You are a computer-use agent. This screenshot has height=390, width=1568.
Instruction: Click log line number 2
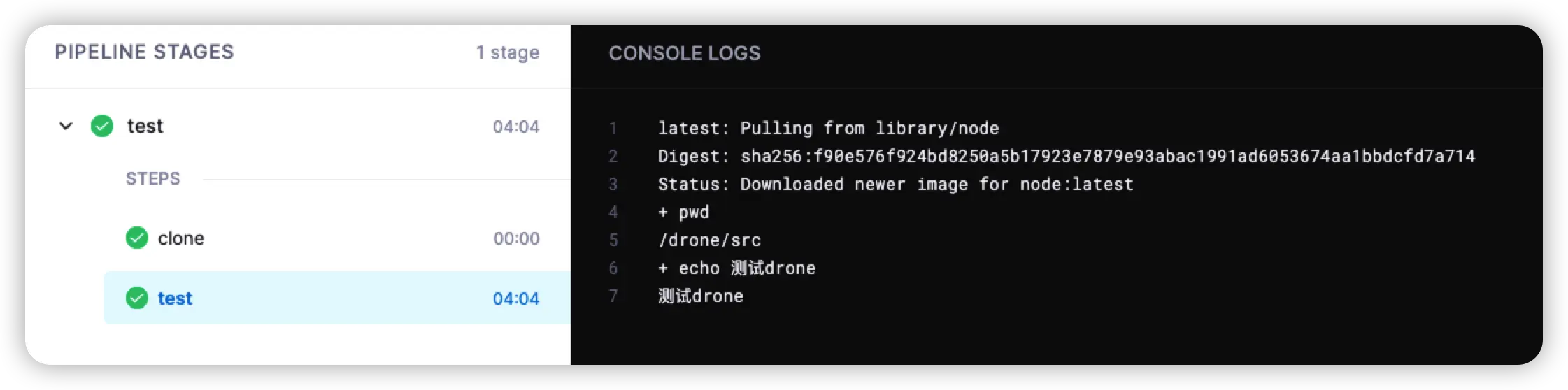pos(613,157)
